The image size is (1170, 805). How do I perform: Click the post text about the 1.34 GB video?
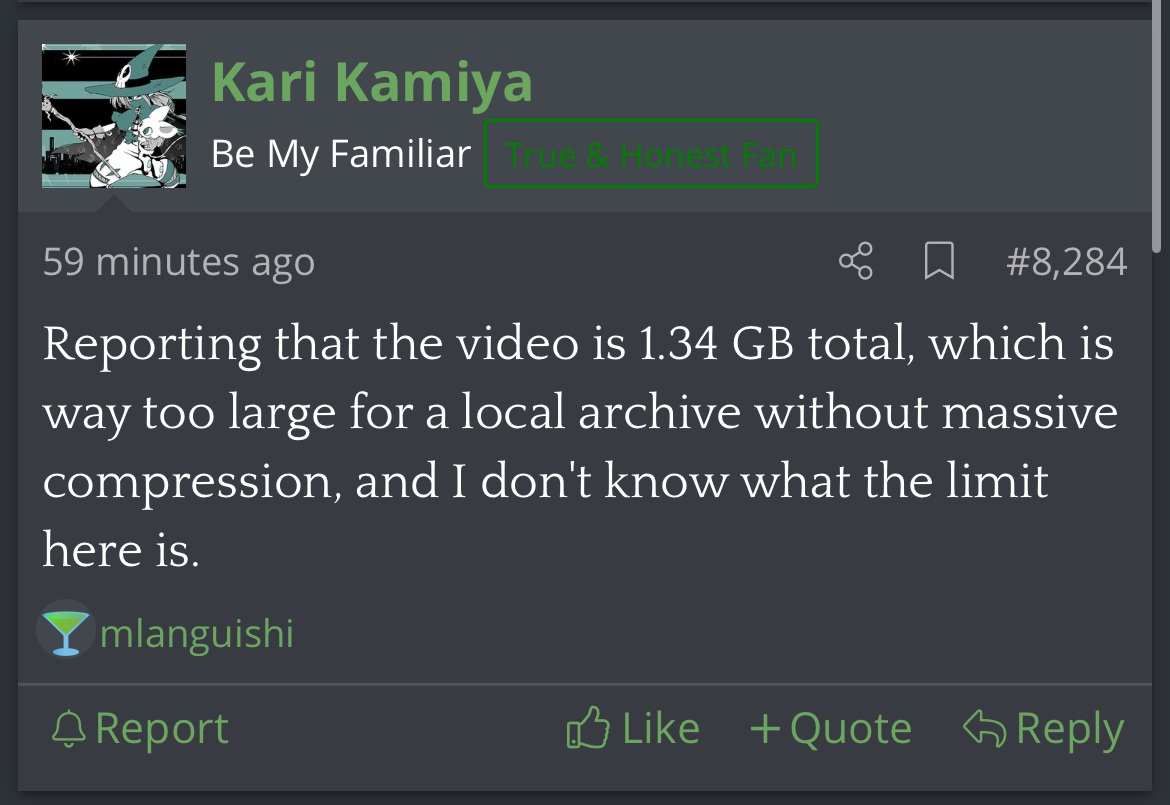[578, 446]
